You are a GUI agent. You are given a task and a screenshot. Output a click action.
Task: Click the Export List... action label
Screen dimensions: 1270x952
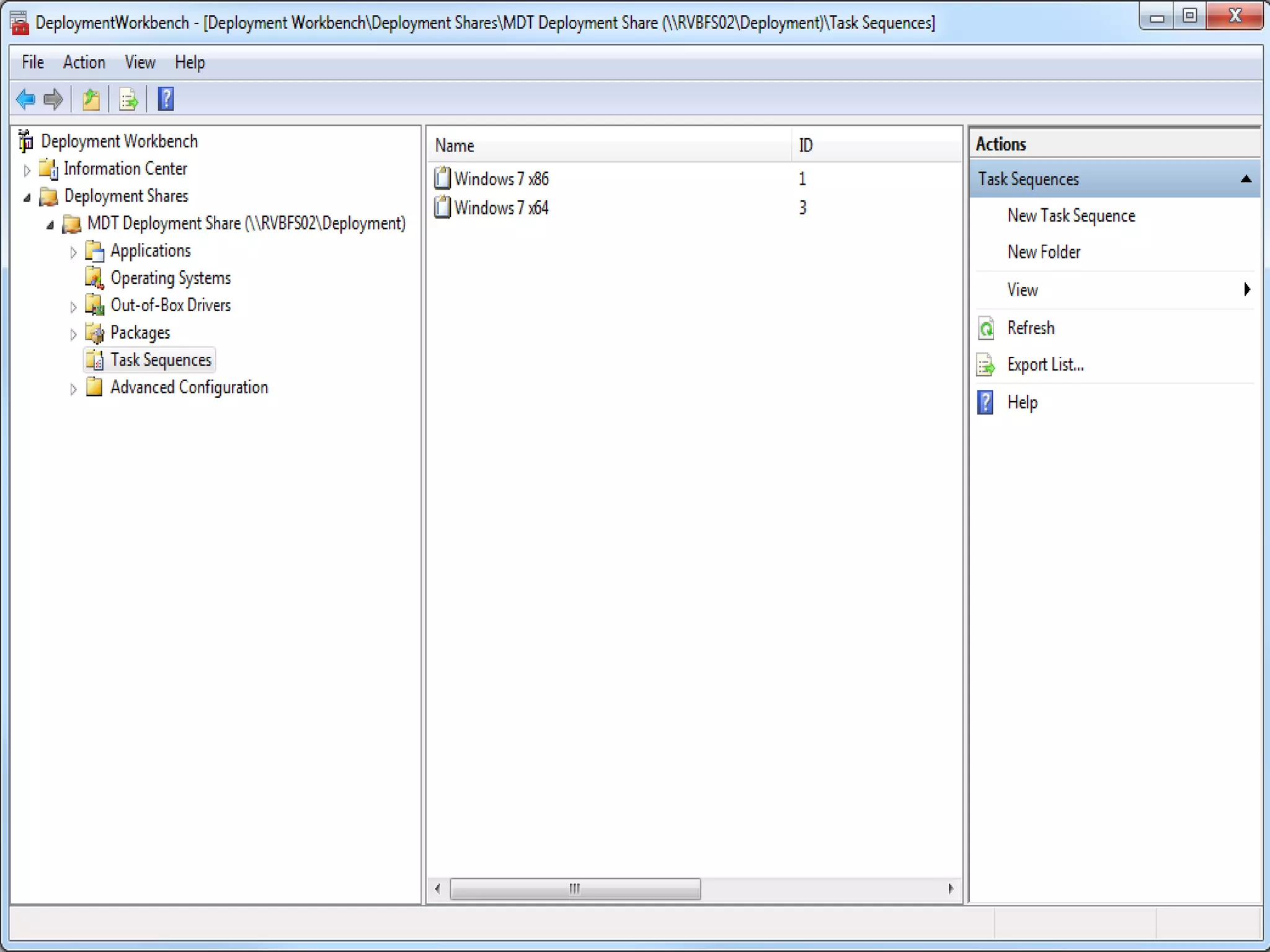1046,365
